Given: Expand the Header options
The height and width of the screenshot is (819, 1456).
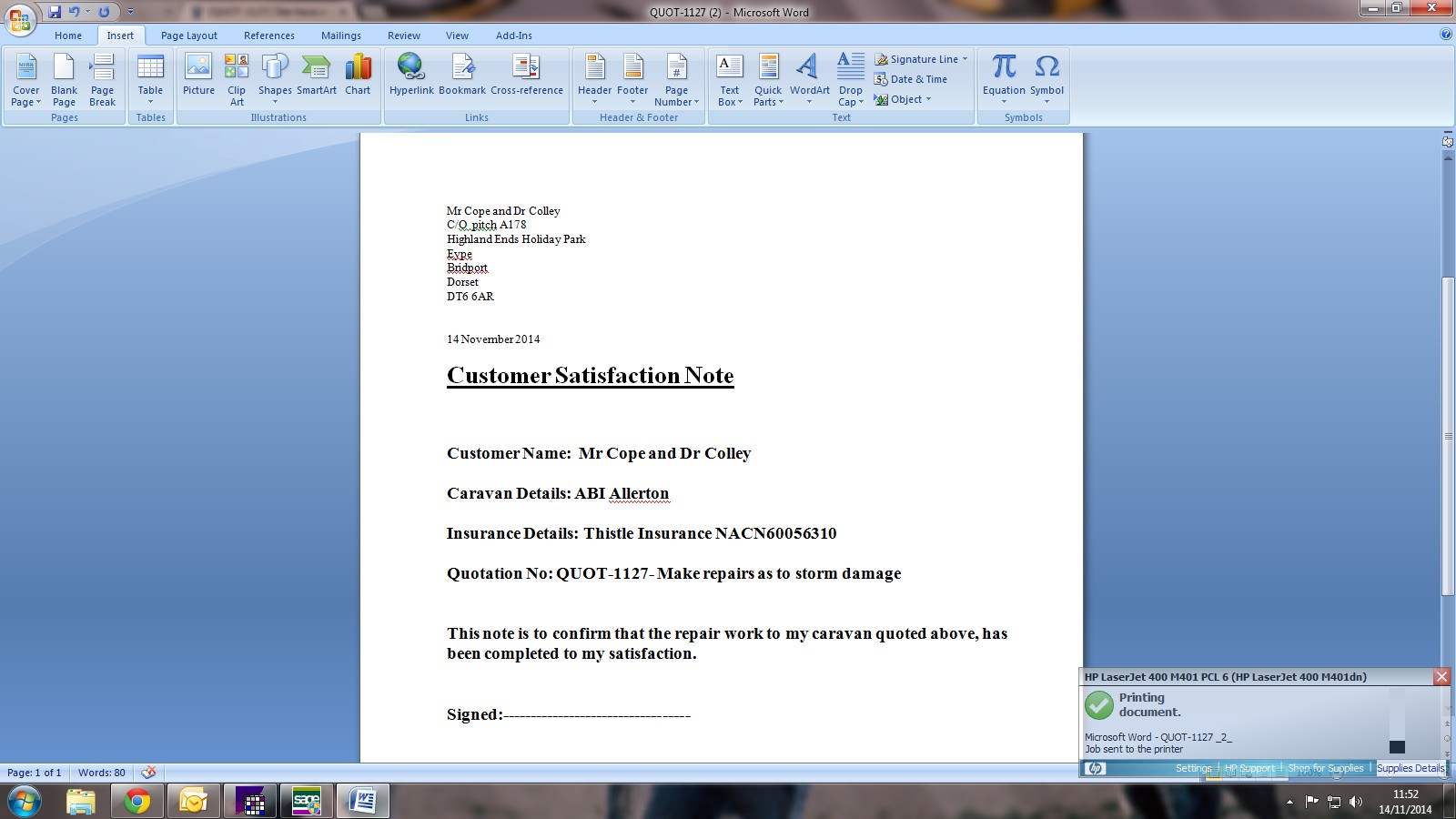Looking at the screenshot, I should pos(594,78).
